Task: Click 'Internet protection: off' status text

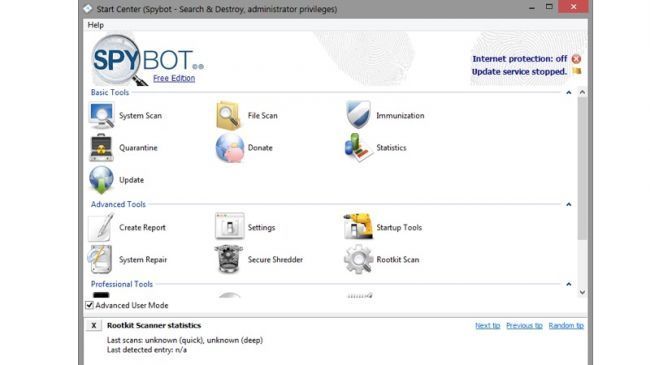Action: click(520, 59)
